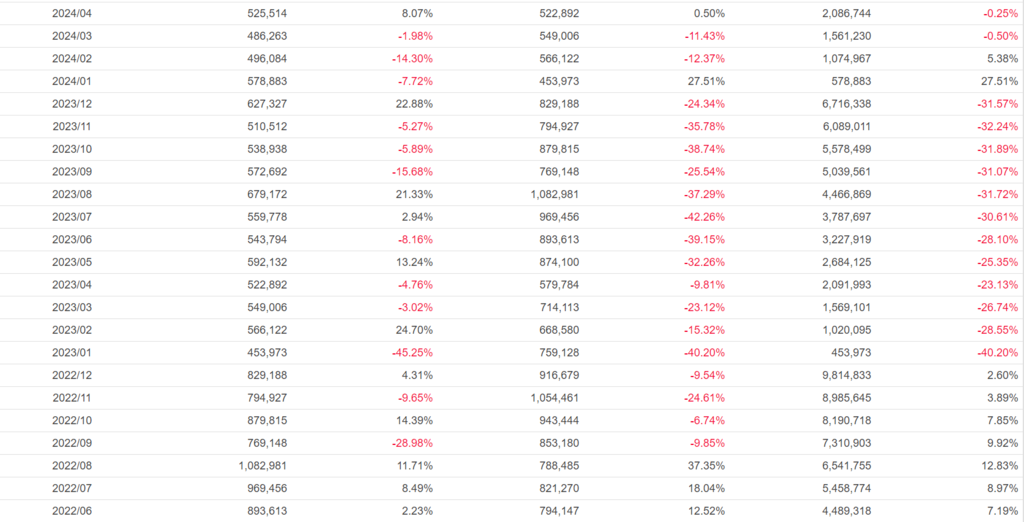Select the 2023/12 row date label
The height and width of the screenshot is (522, 1024).
coord(71,104)
